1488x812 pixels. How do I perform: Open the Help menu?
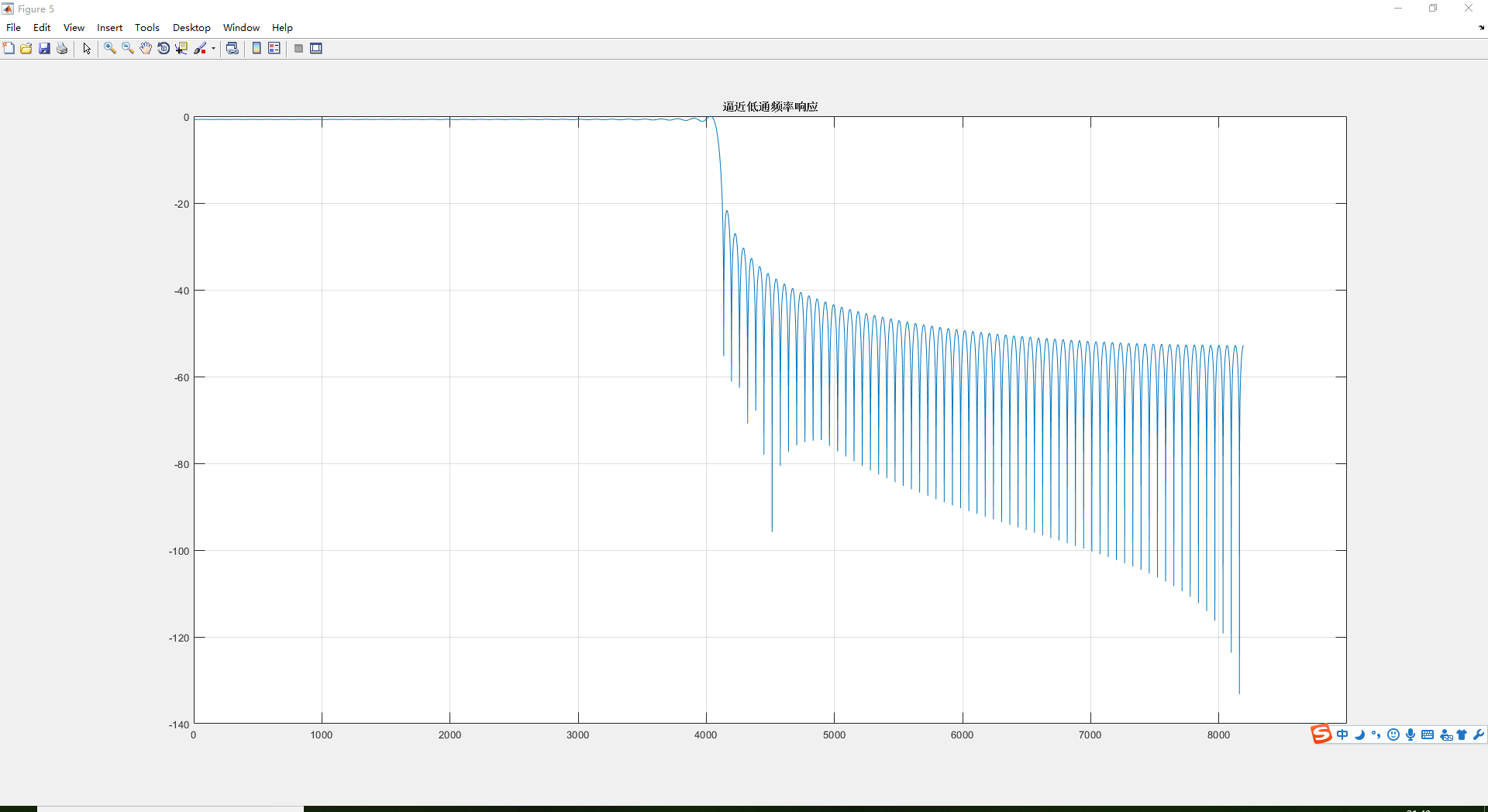pos(282,28)
